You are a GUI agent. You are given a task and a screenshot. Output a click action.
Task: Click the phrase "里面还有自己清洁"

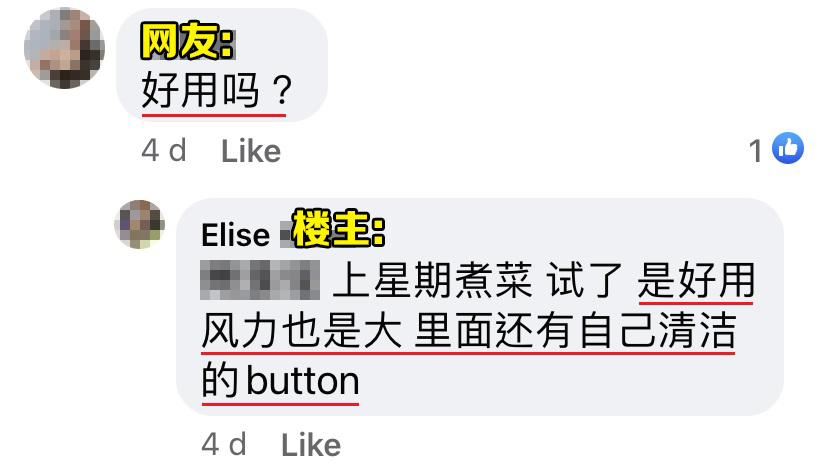point(576,331)
